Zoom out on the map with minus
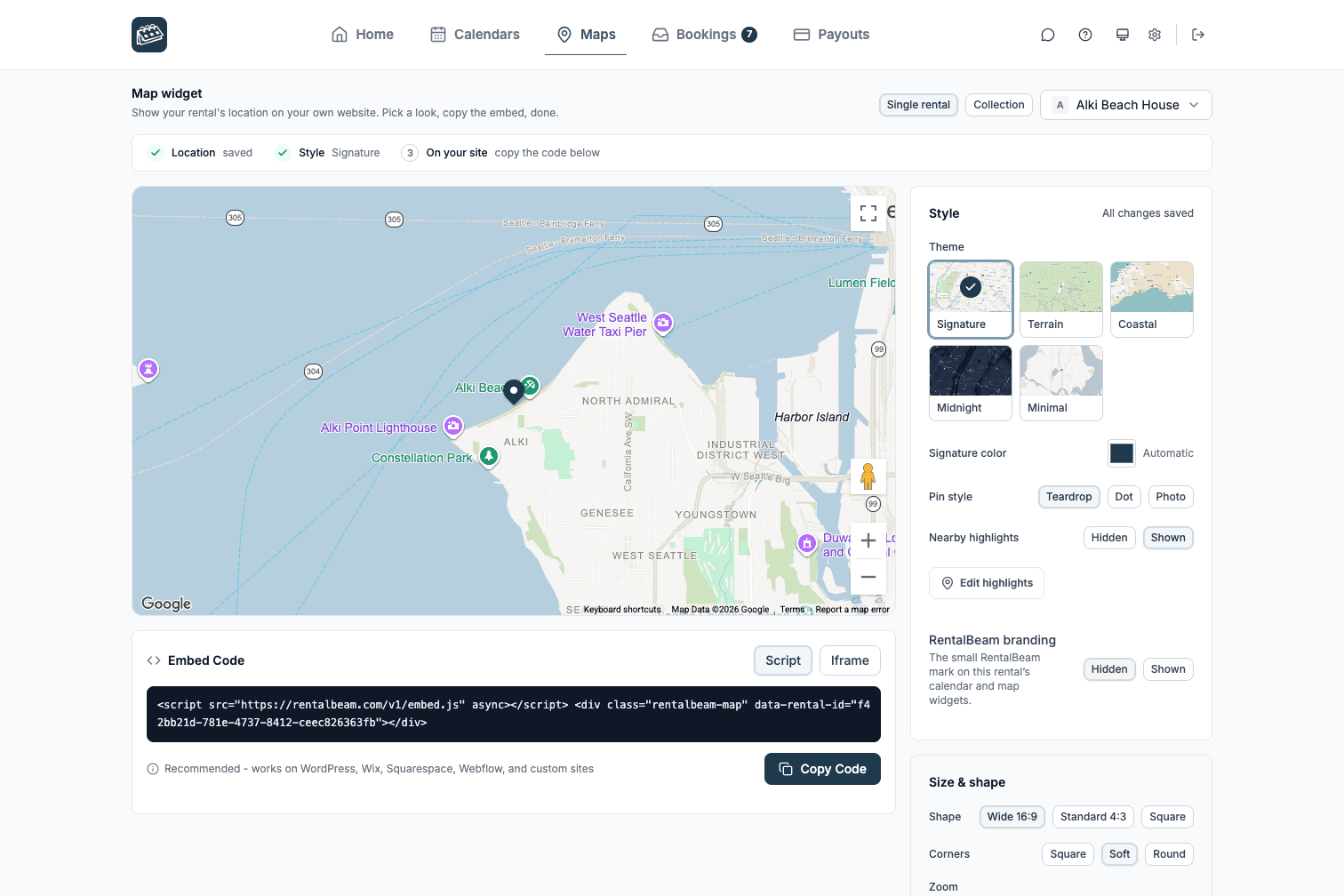Image resolution: width=1344 pixels, height=896 pixels. pyautogui.click(x=868, y=577)
